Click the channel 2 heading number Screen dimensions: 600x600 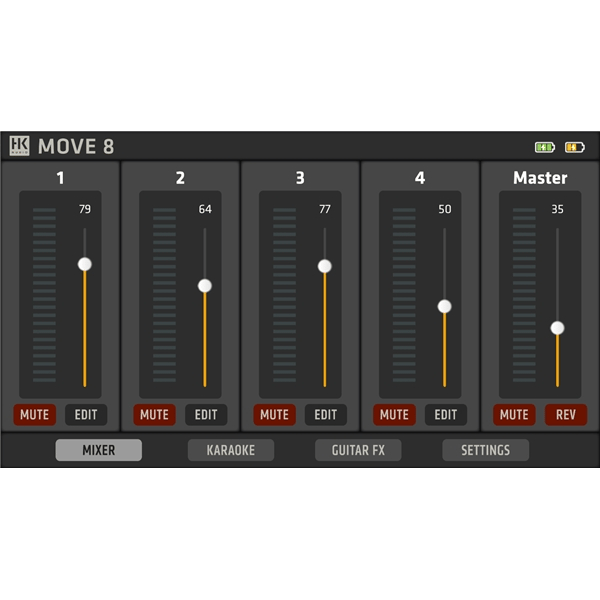pos(180,178)
